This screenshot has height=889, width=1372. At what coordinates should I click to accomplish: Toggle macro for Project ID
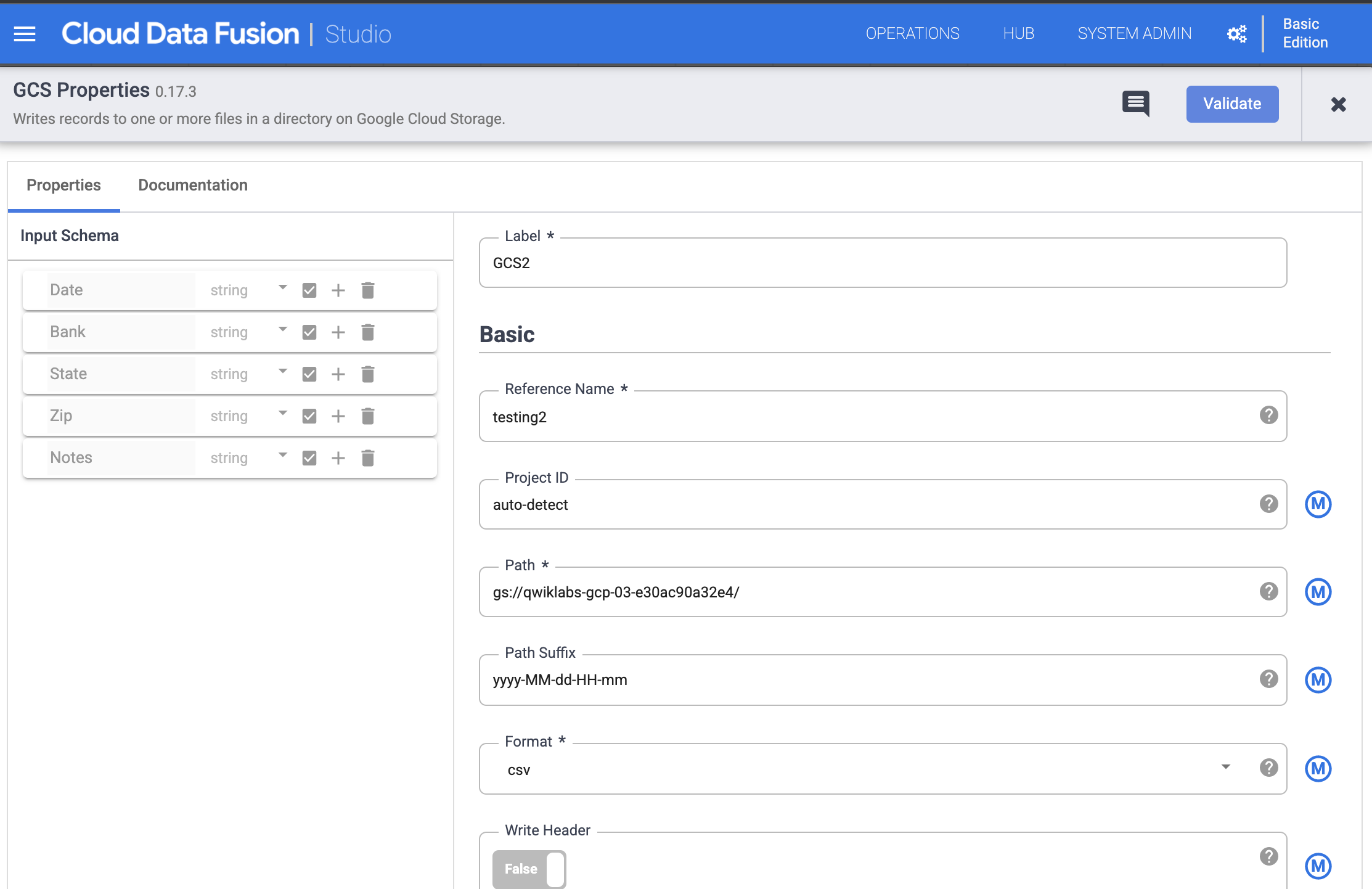(x=1318, y=504)
